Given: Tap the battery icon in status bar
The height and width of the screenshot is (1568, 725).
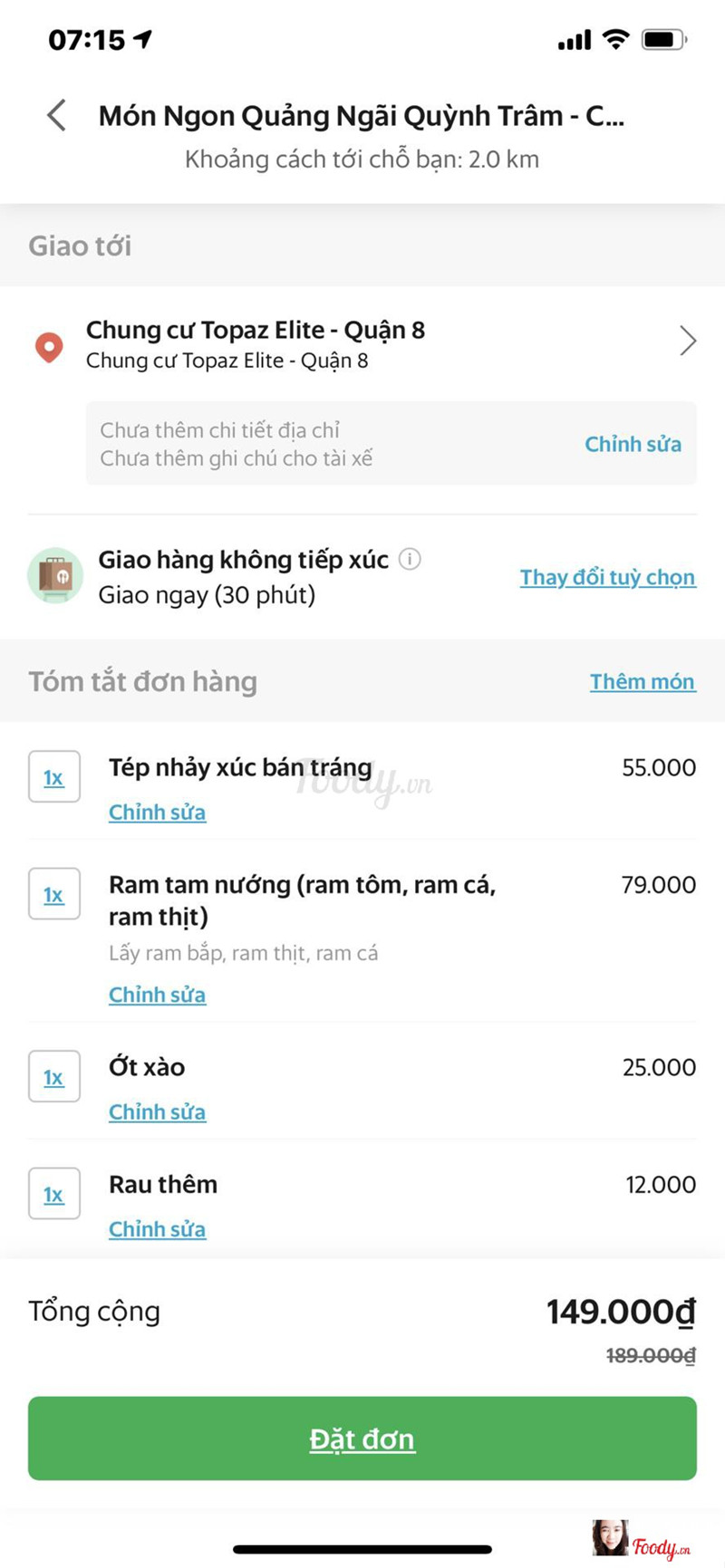Looking at the screenshot, I should click(x=663, y=40).
